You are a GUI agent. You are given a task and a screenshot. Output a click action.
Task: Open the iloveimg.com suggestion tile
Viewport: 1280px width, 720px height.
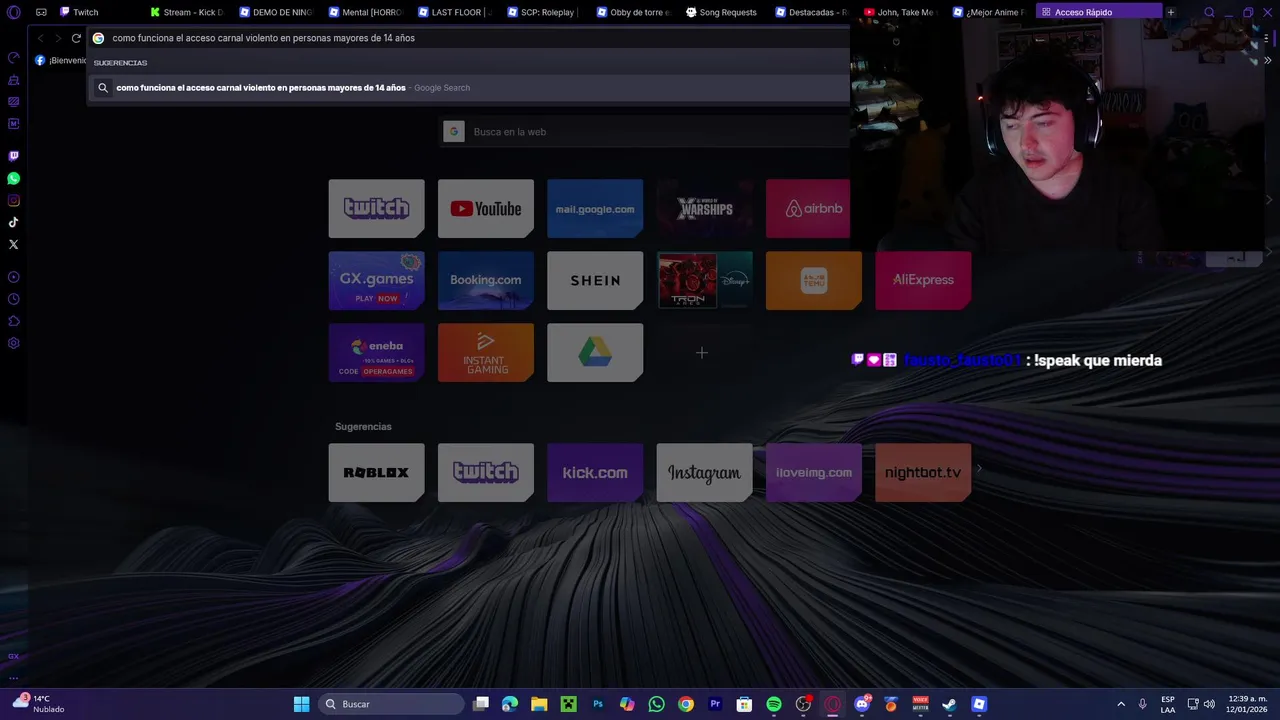814,472
